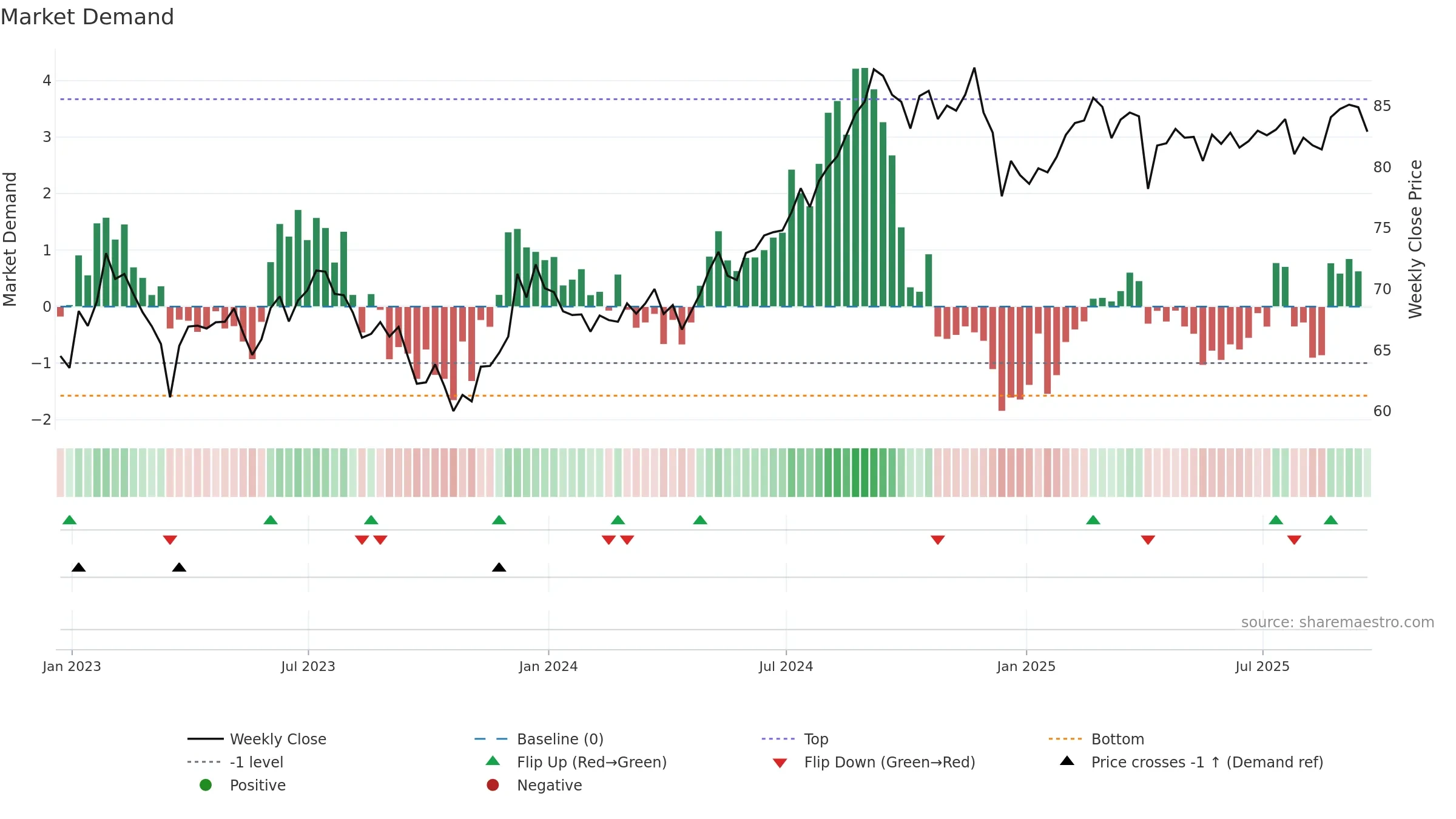Click the Market Demand chart title
The width and height of the screenshot is (1456, 819).
point(87,17)
